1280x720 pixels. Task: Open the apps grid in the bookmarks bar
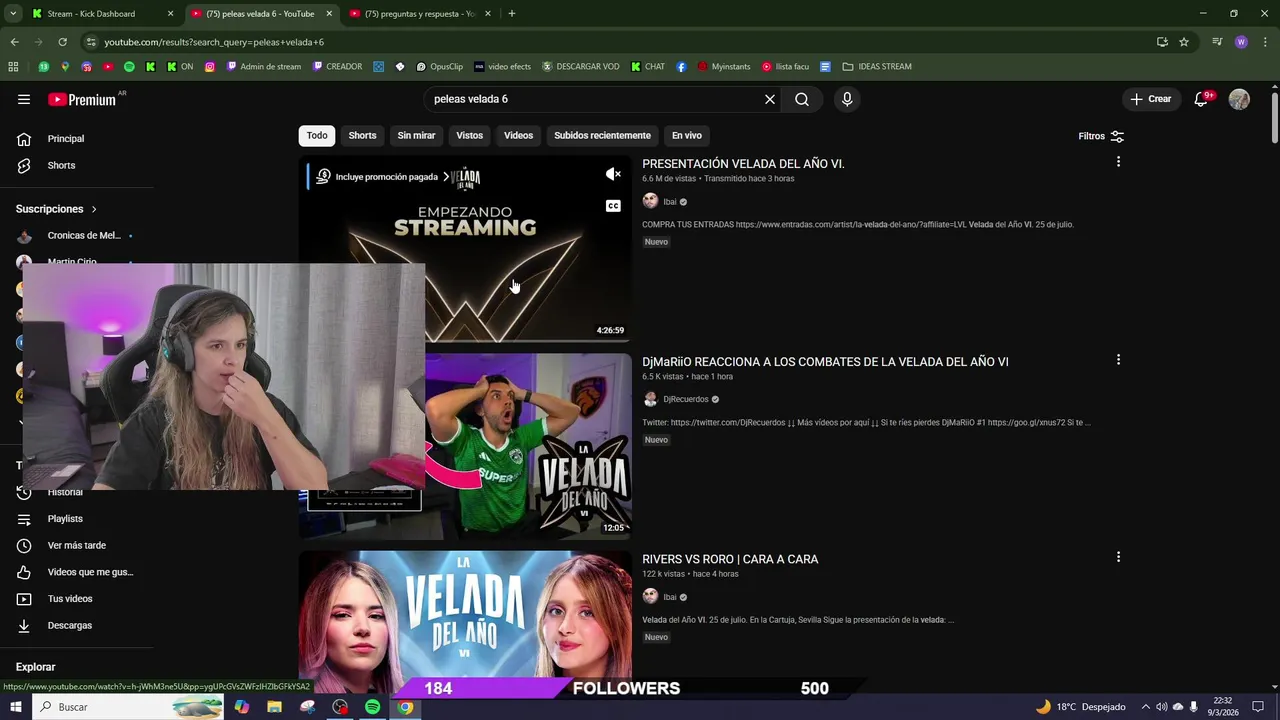13,67
